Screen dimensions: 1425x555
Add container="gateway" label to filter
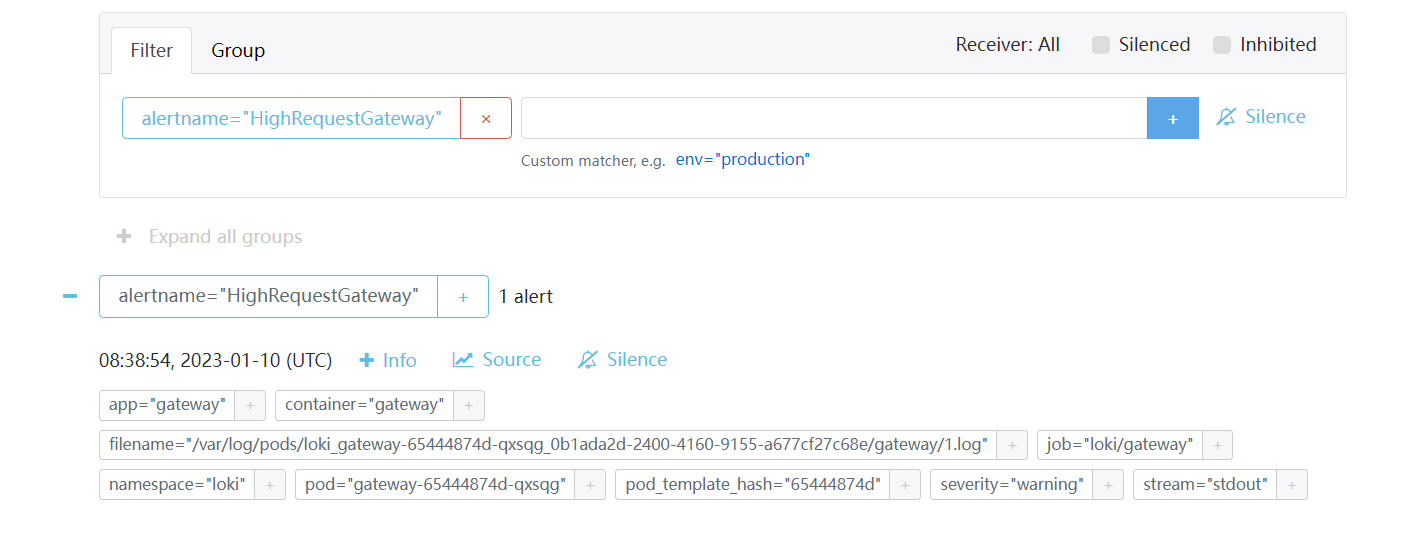(468, 405)
